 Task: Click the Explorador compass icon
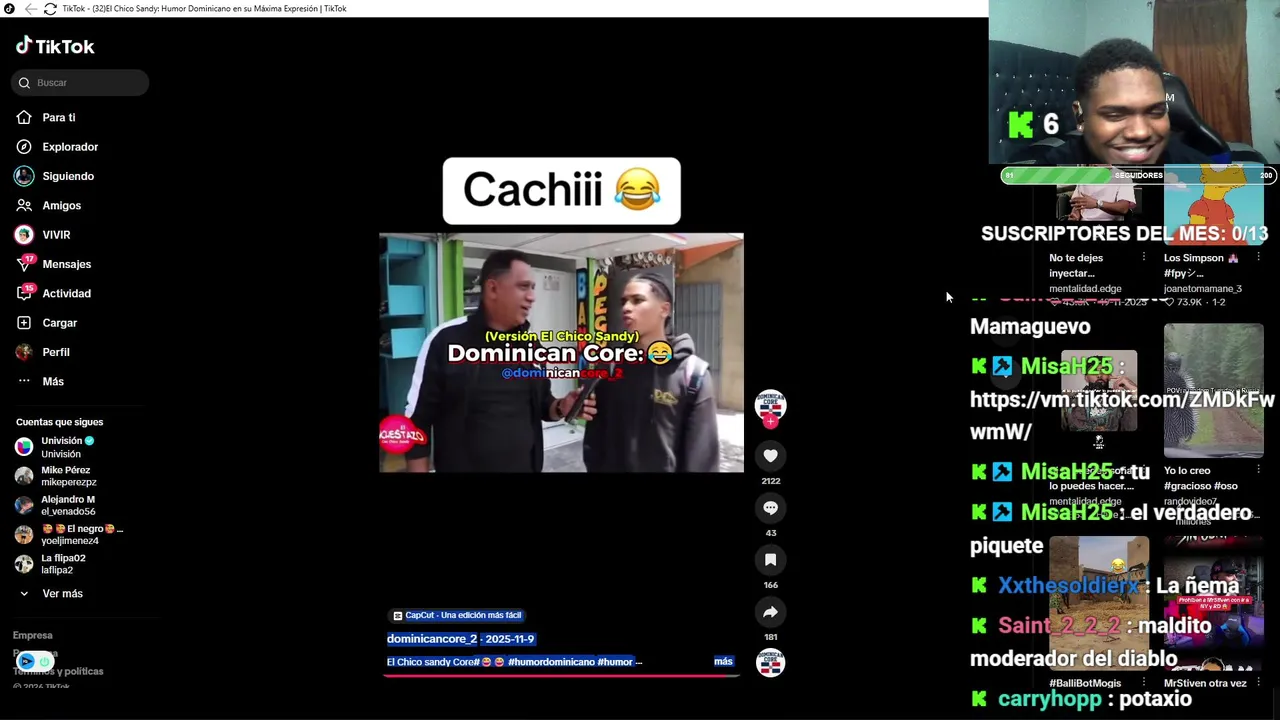pyautogui.click(x=24, y=147)
